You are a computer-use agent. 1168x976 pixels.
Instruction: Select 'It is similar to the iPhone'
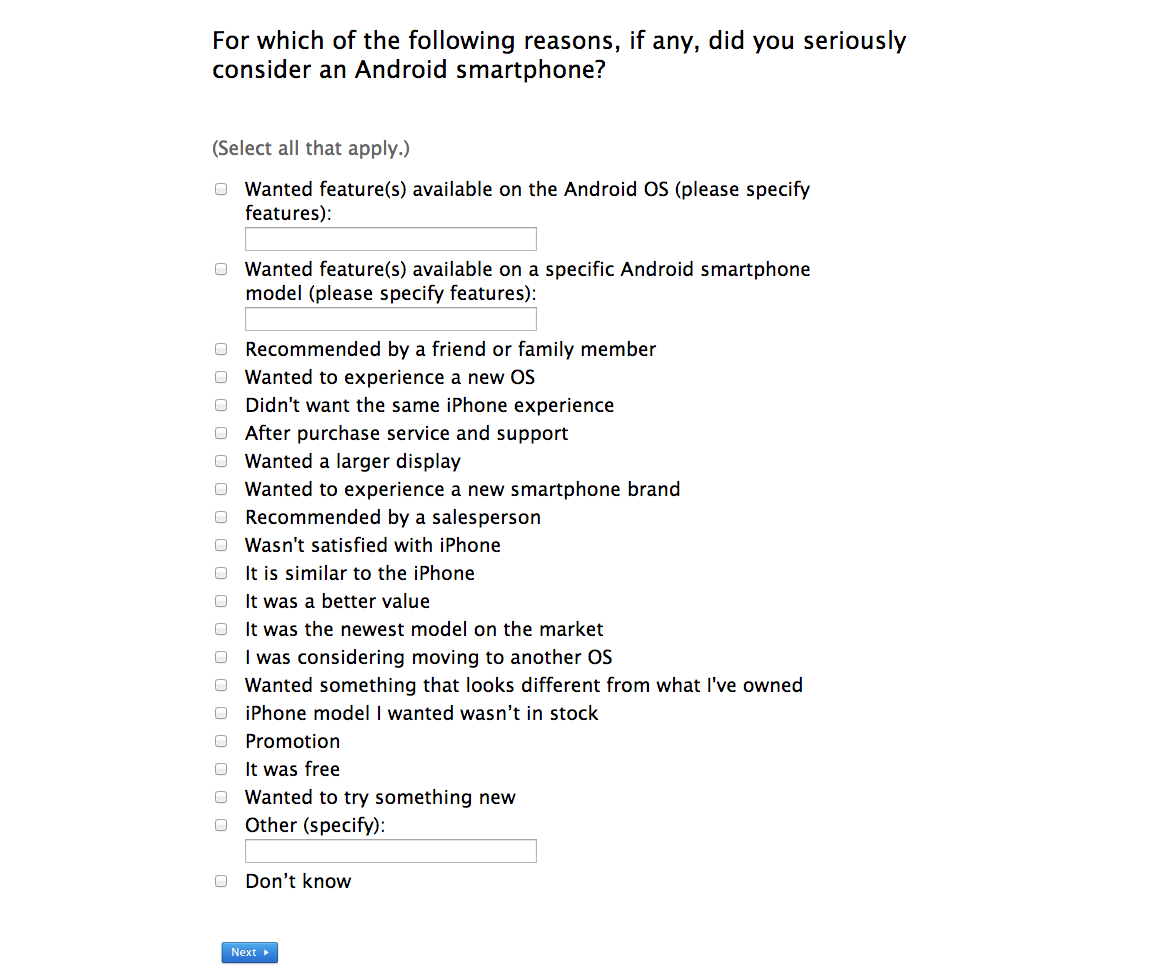coord(220,573)
